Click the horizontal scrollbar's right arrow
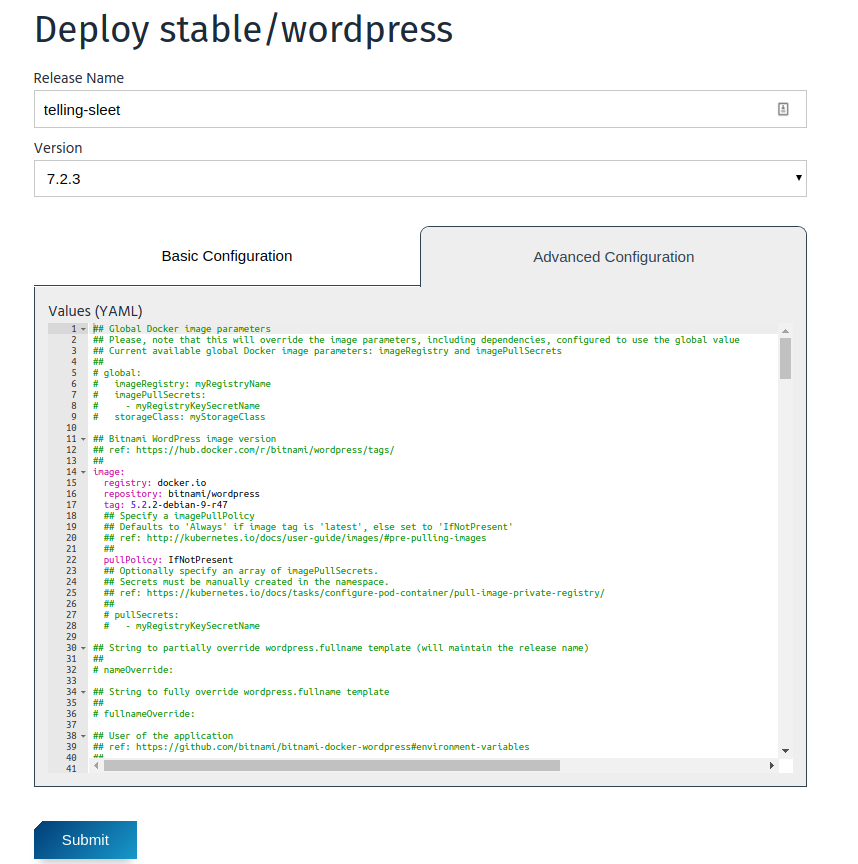The image size is (858, 864). click(x=771, y=765)
